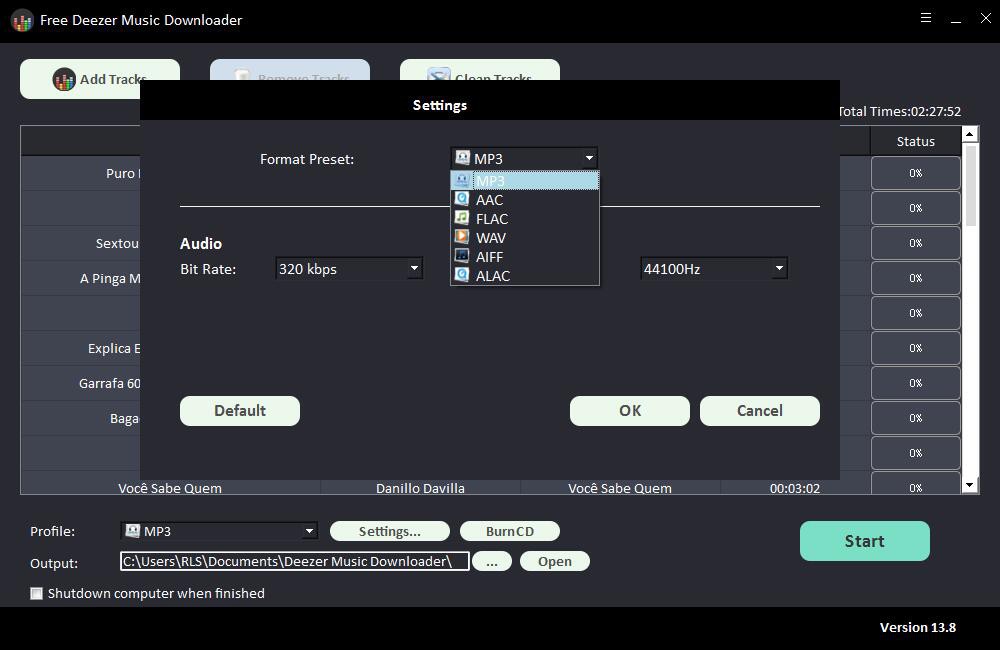Click the OK button in Settings
Image resolution: width=1000 pixels, height=650 pixels.
tap(629, 411)
